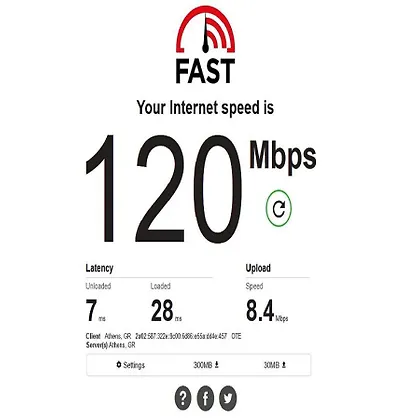
Task: Click the FAST speedometer logo
Action: 205,44
